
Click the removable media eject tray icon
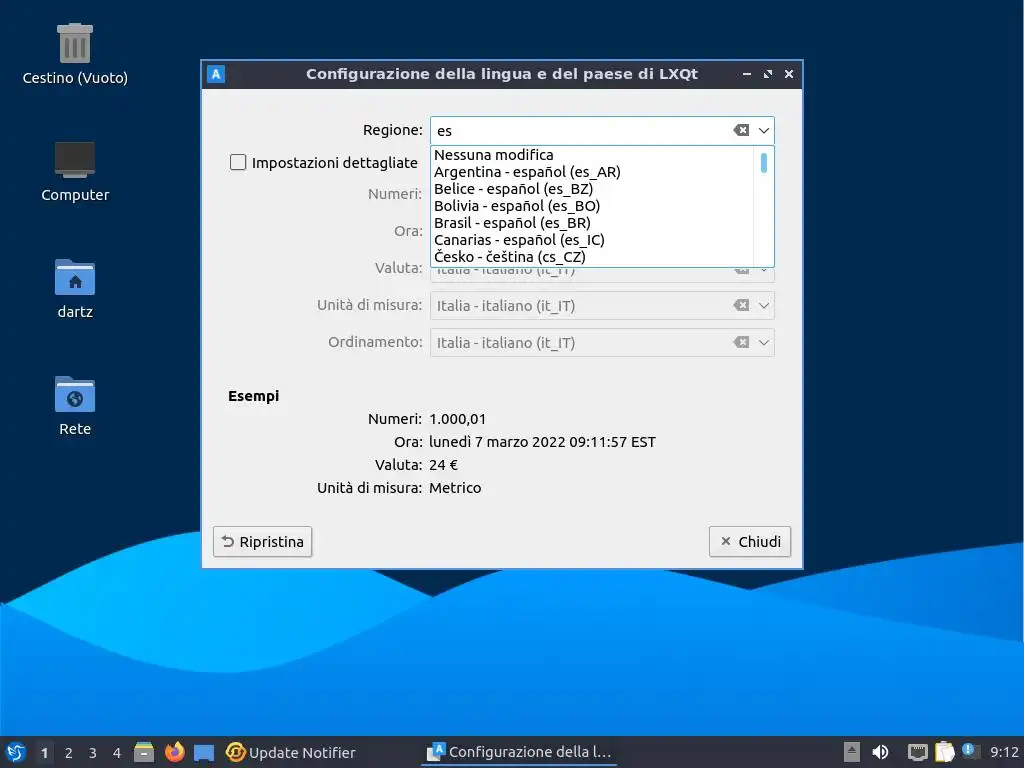851,752
